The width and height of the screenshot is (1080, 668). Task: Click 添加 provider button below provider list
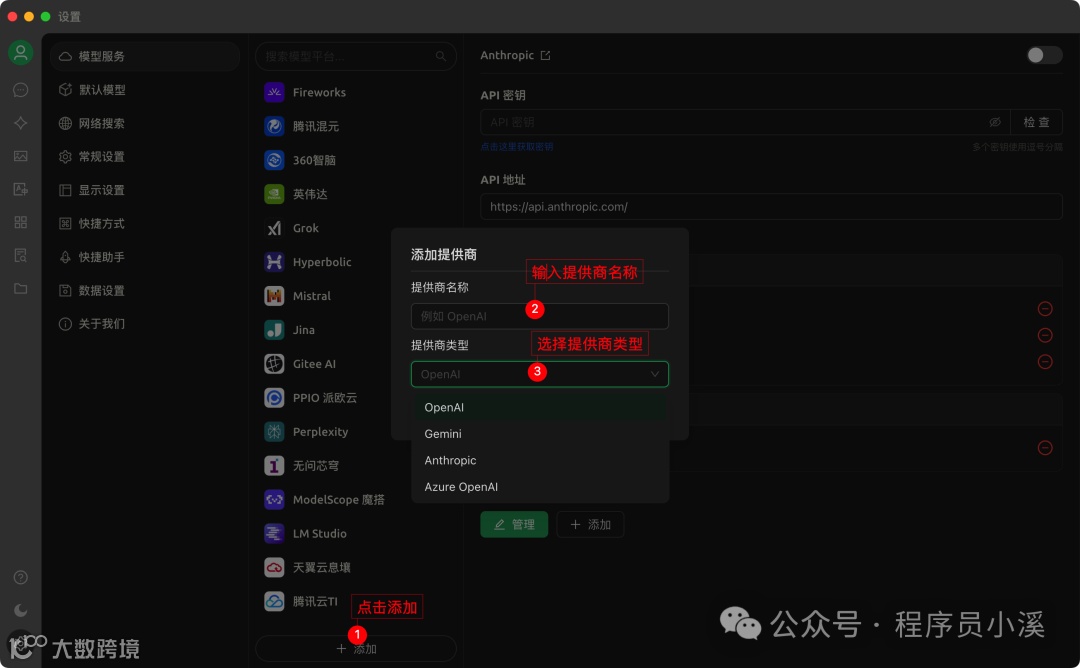click(355, 649)
